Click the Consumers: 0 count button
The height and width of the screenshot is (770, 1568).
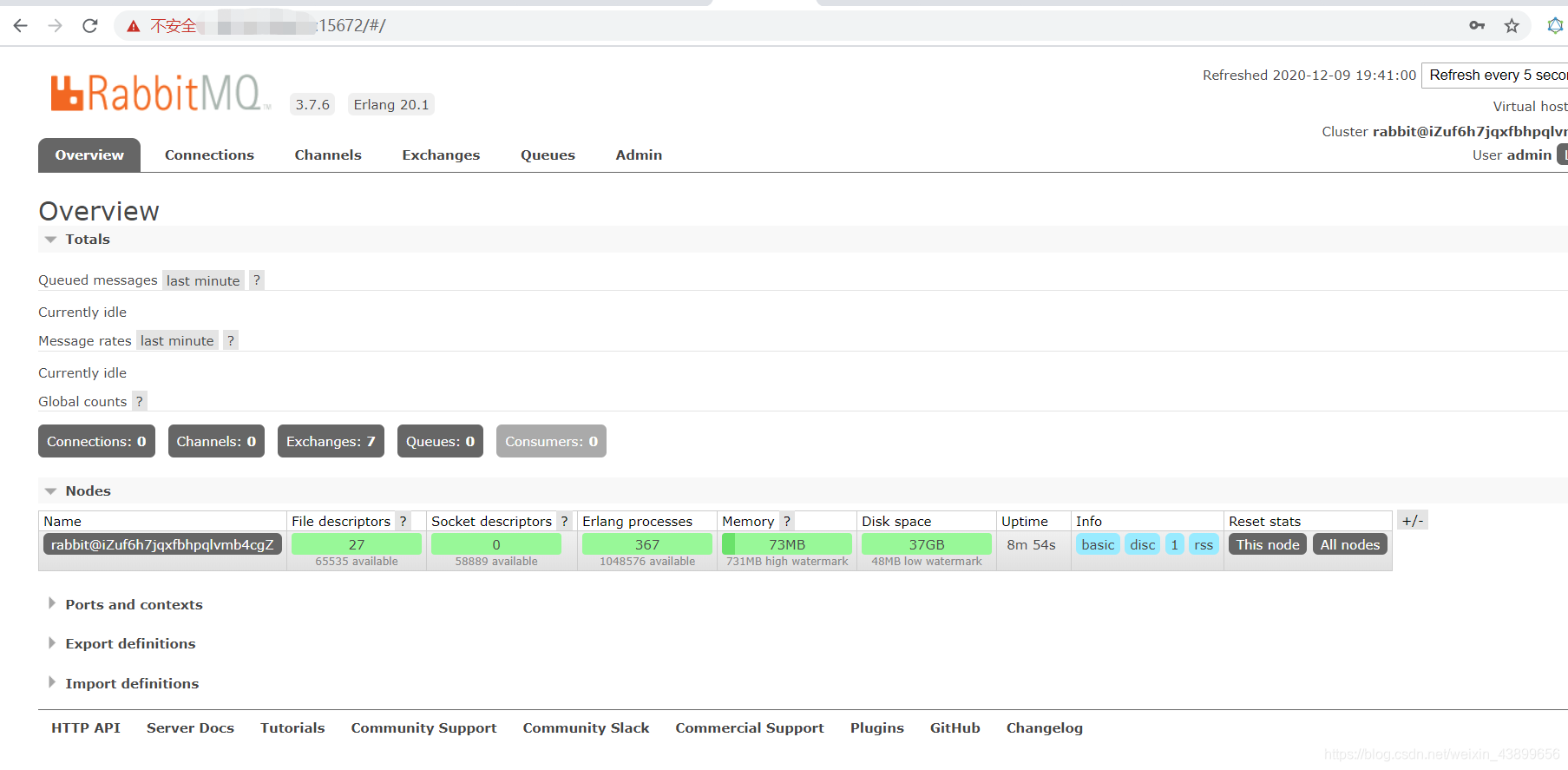[551, 441]
